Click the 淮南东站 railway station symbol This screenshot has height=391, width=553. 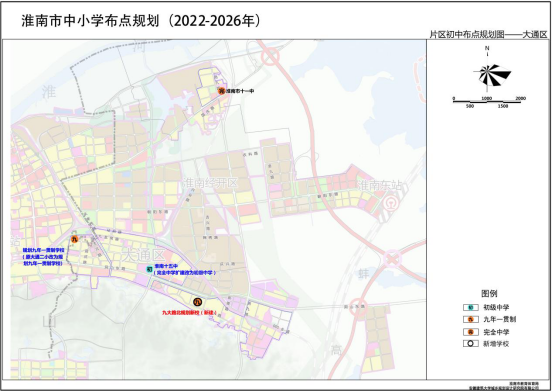[x=390, y=204]
